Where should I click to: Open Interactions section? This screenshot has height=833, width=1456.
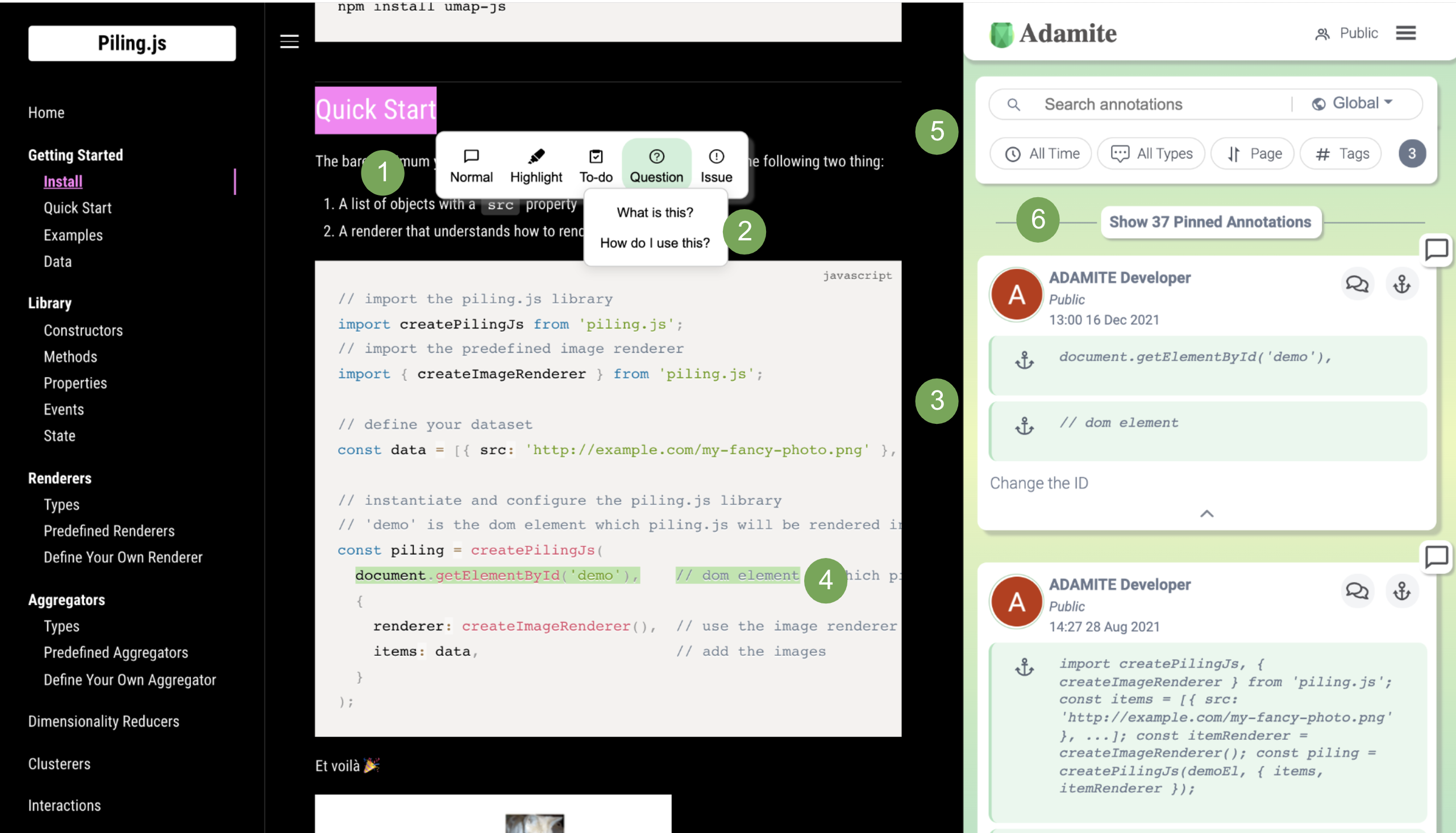click(65, 806)
